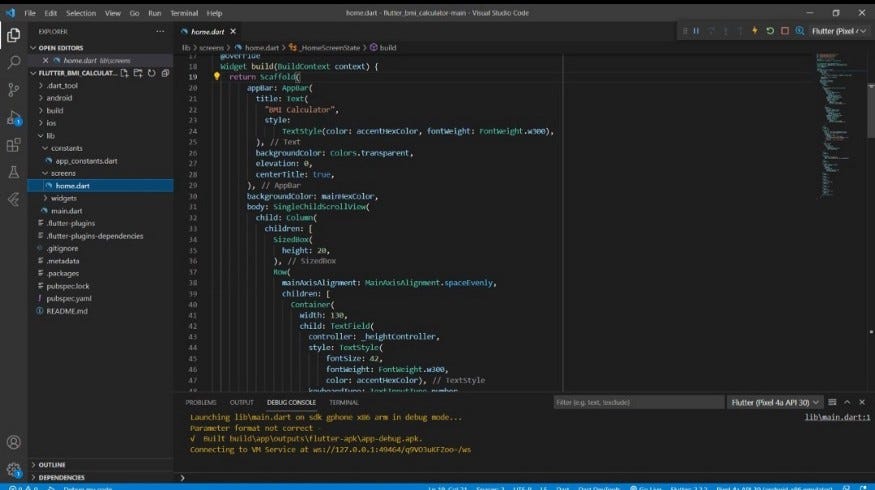Open Flutter (Pixel 4a API 30) console dropdown
This screenshot has width=875, height=490.
point(775,402)
